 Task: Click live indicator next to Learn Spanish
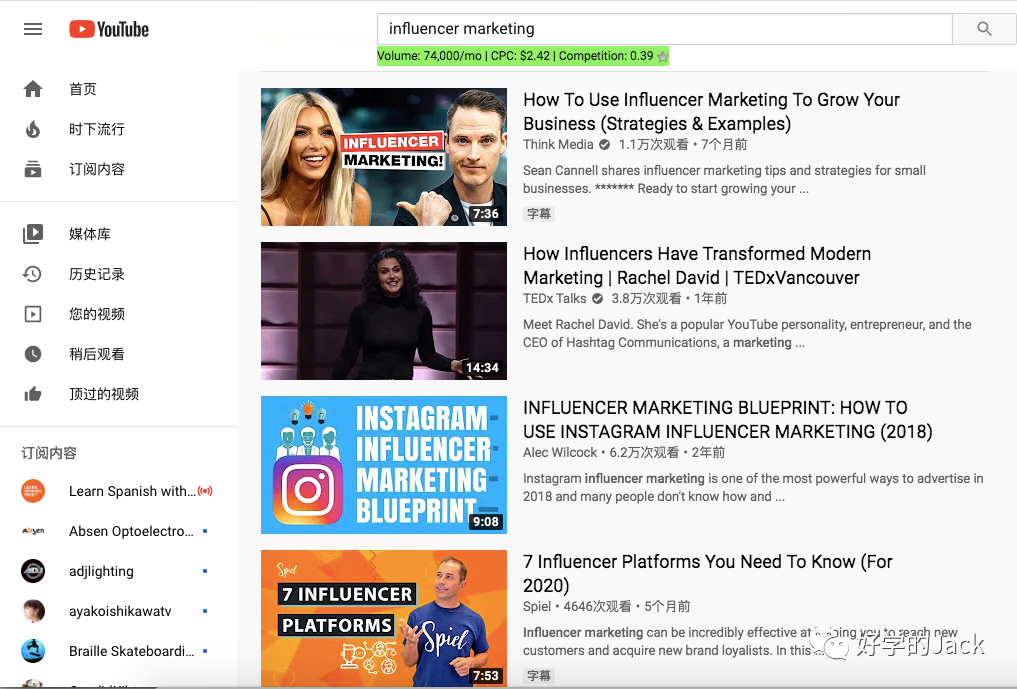click(x=205, y=491)
